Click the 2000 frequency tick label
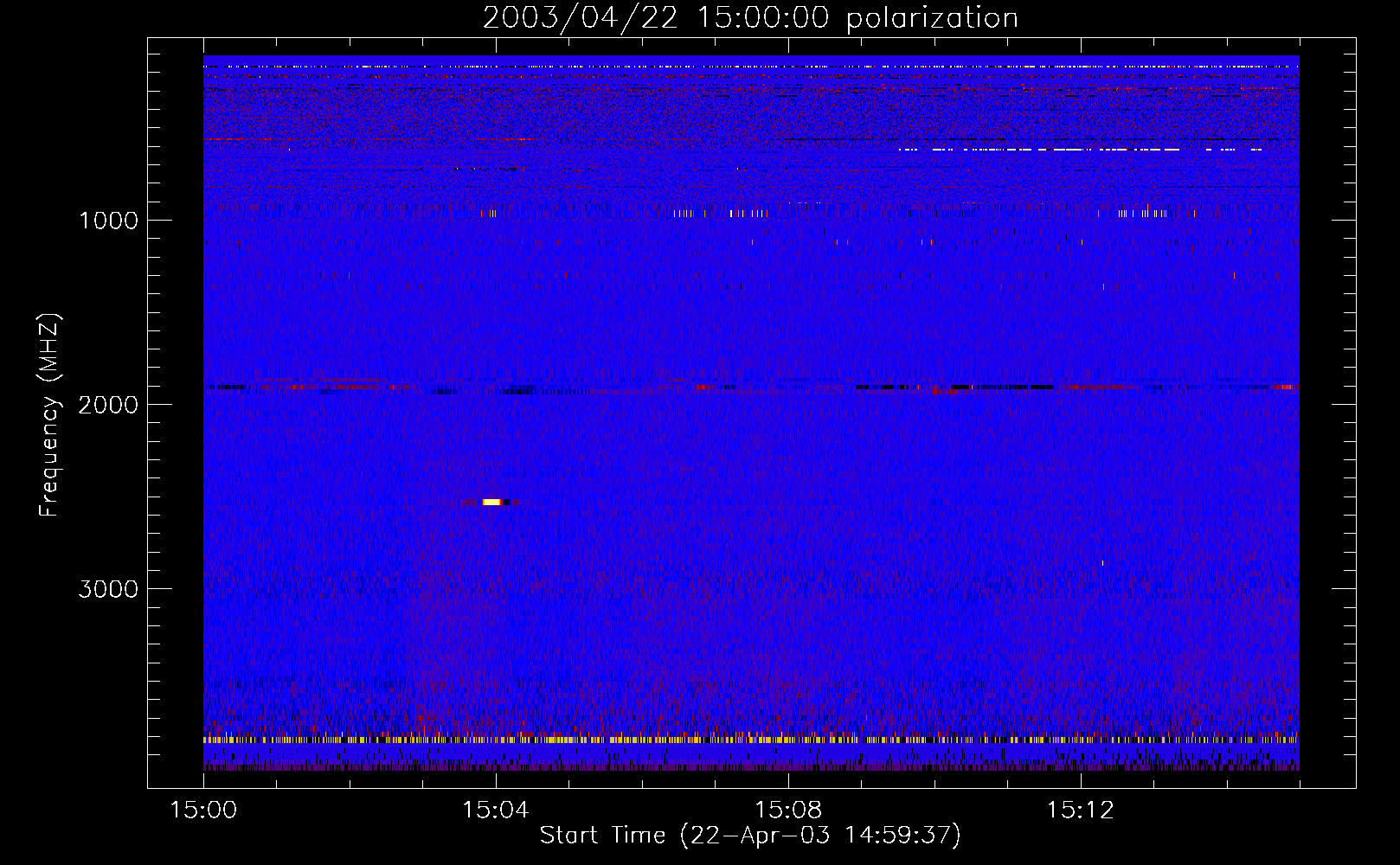 [108, 405]
